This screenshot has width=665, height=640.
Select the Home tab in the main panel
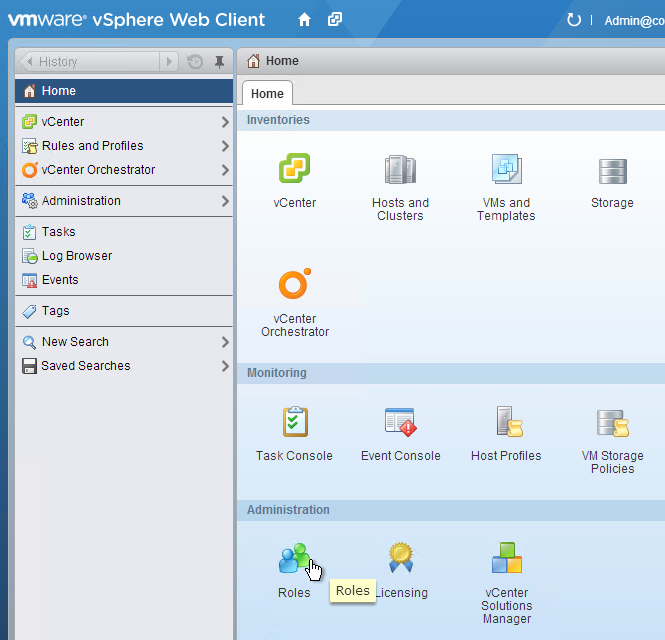click(267, 93)
